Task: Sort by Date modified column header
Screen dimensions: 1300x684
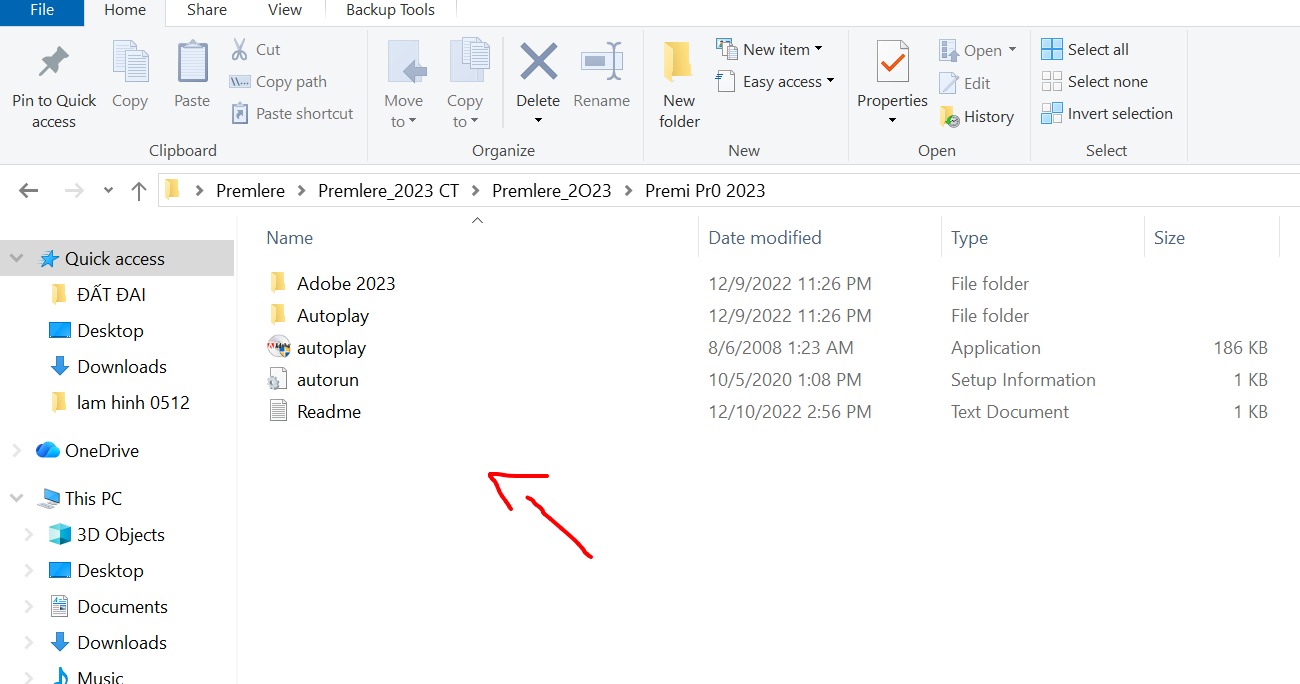Action: pos(764,238)
